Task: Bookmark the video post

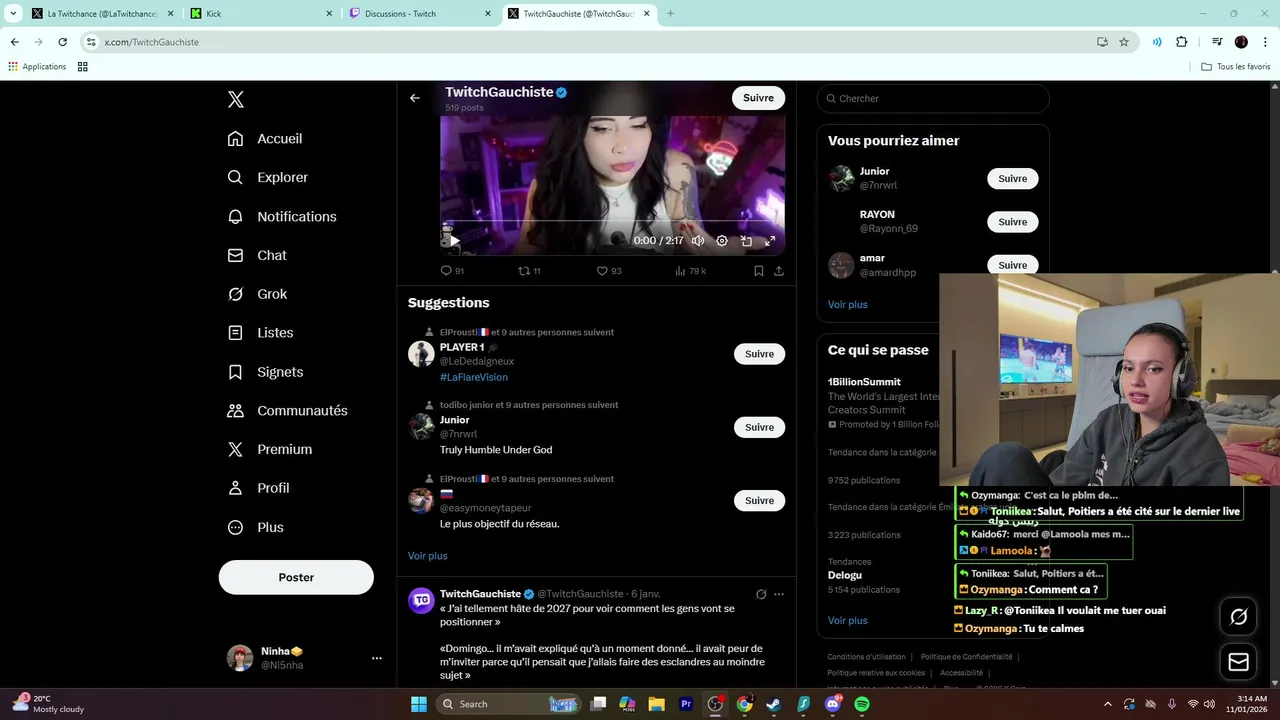Action: 759,271
